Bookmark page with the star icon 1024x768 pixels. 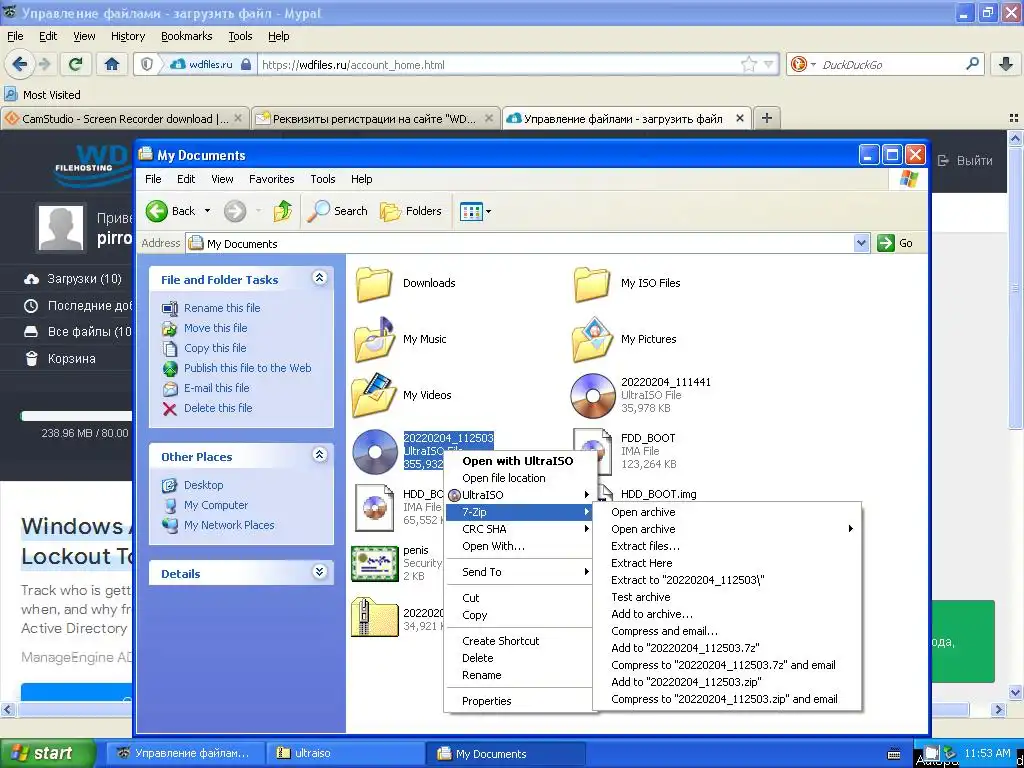(x=748, y=64)
